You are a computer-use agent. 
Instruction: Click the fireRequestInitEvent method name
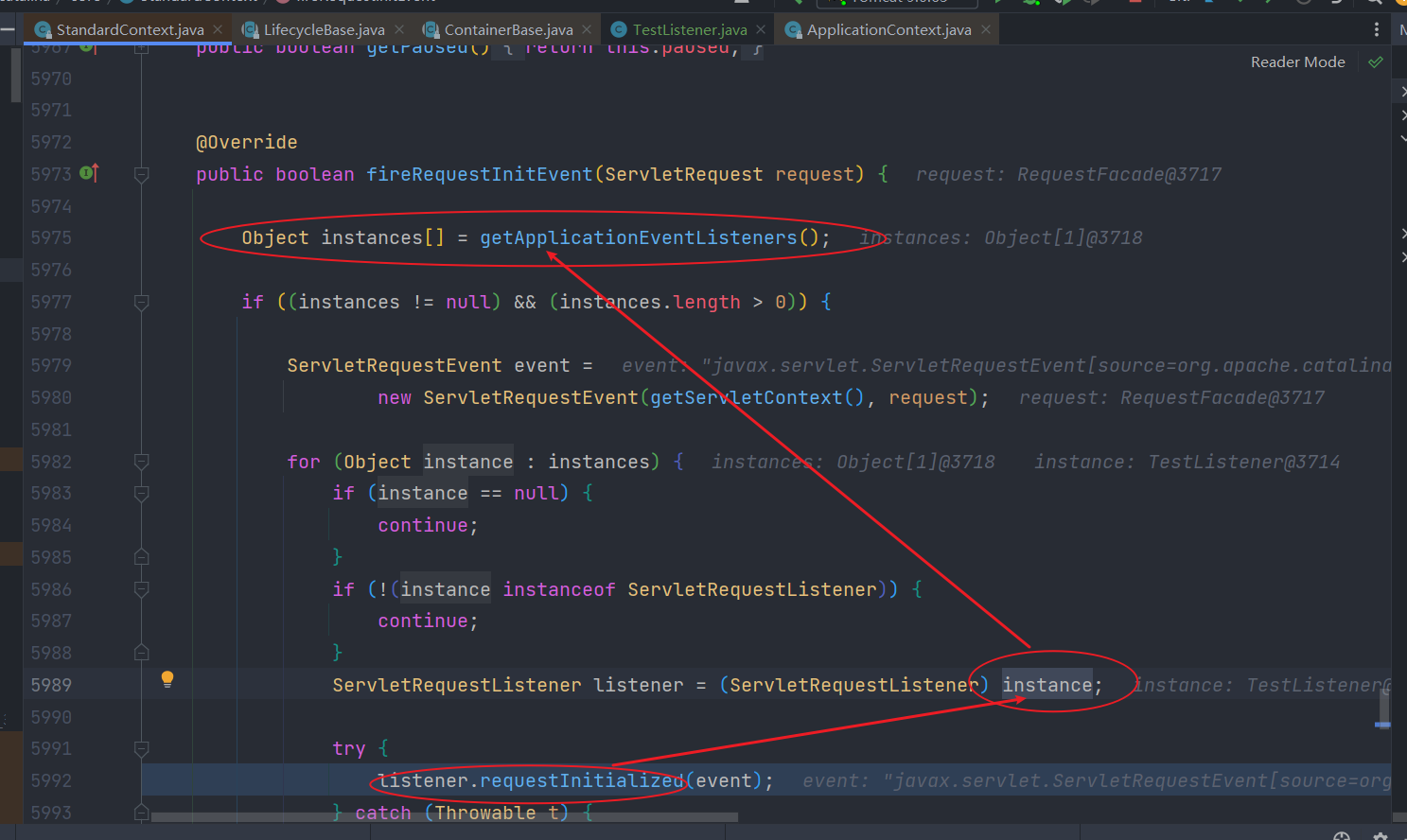[x=480, y=174]
